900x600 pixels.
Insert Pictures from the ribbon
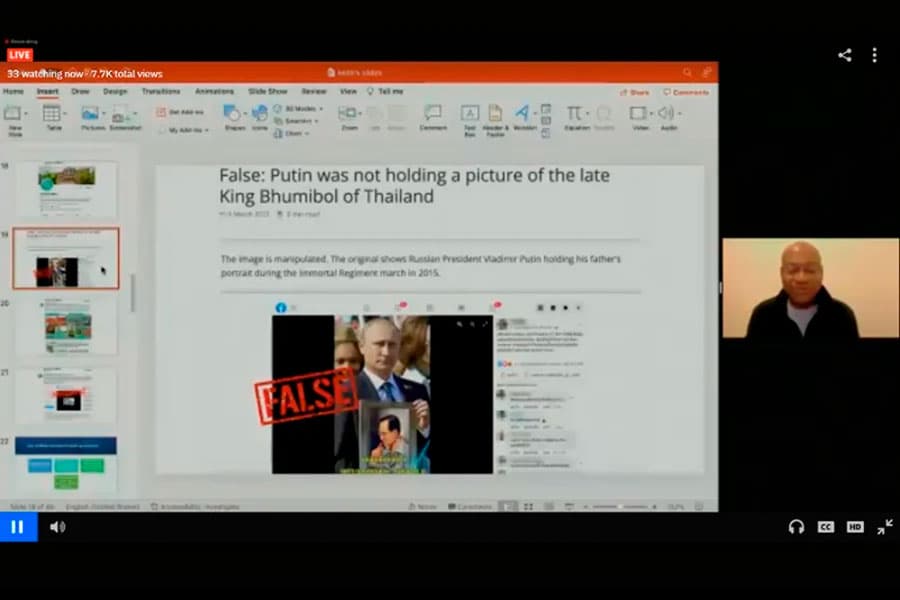[x=92, y=118]
